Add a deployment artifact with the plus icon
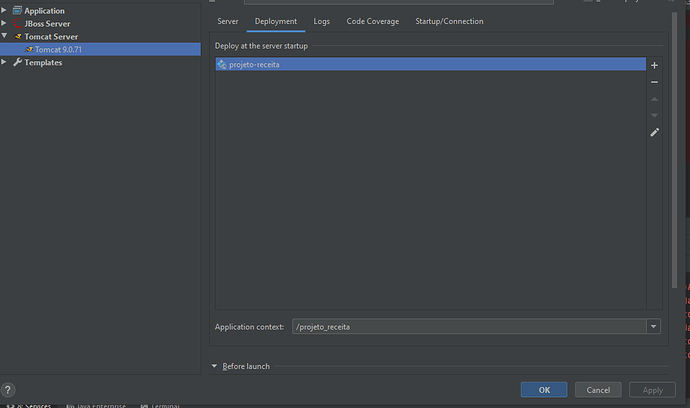This screenshot has height=408, width=690. [x=654, y=65]
